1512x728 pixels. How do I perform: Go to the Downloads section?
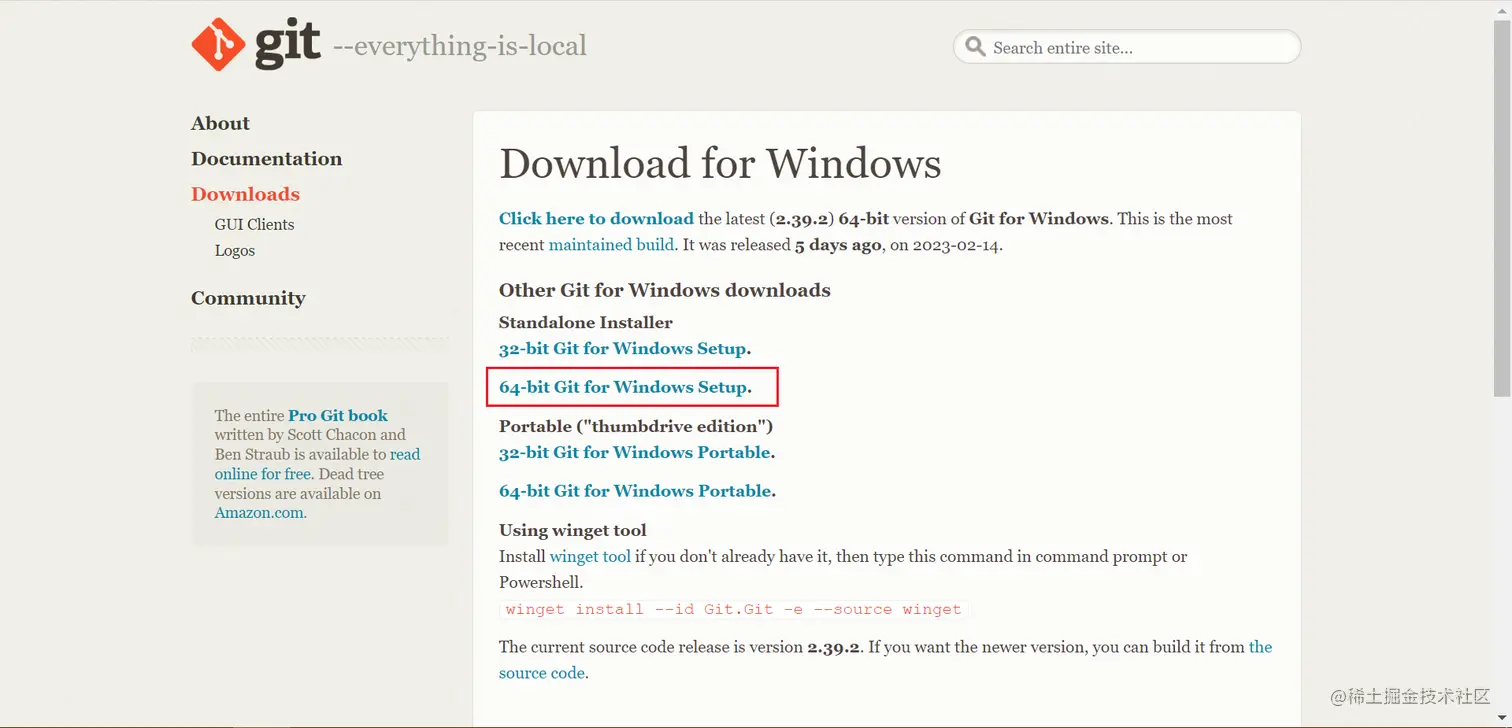click(x=245, y=194)
